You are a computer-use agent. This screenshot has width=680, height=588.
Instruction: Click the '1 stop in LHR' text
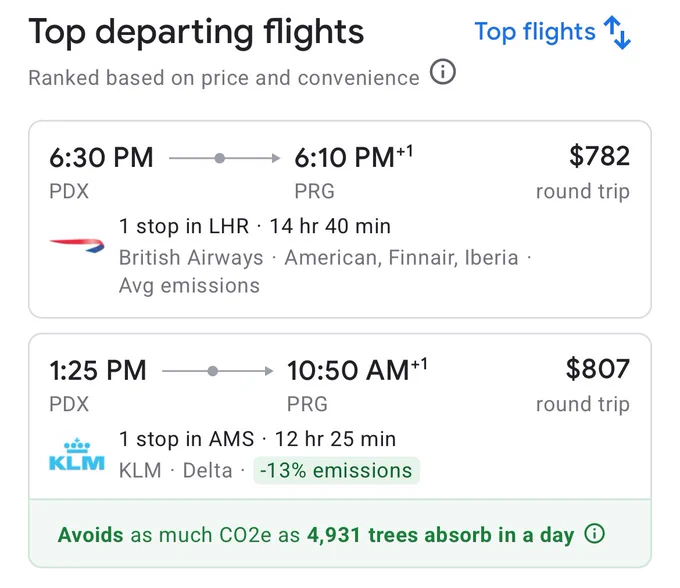coord(184,226)
